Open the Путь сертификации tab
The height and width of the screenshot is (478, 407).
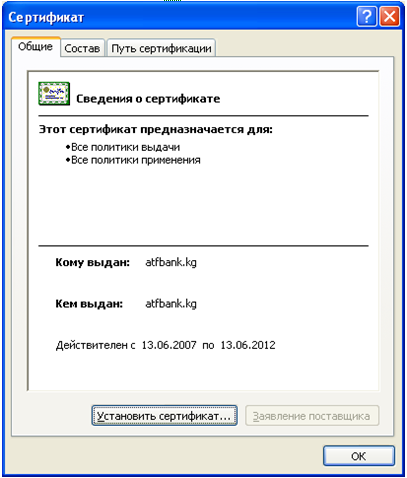[161, 48]
